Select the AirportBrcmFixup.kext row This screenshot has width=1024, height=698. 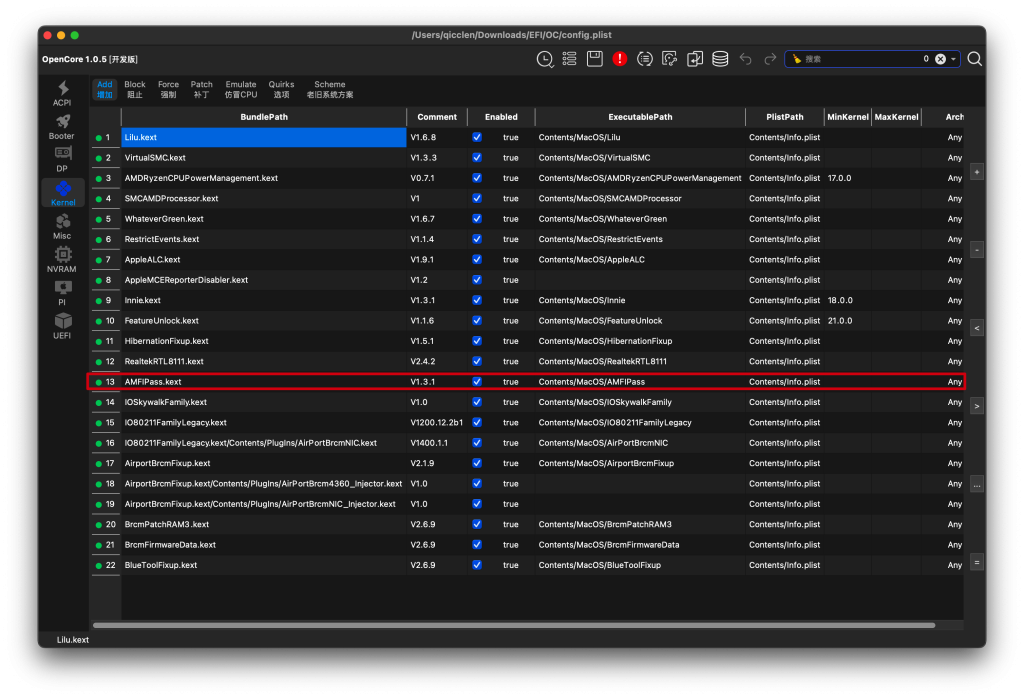[526, 463]
